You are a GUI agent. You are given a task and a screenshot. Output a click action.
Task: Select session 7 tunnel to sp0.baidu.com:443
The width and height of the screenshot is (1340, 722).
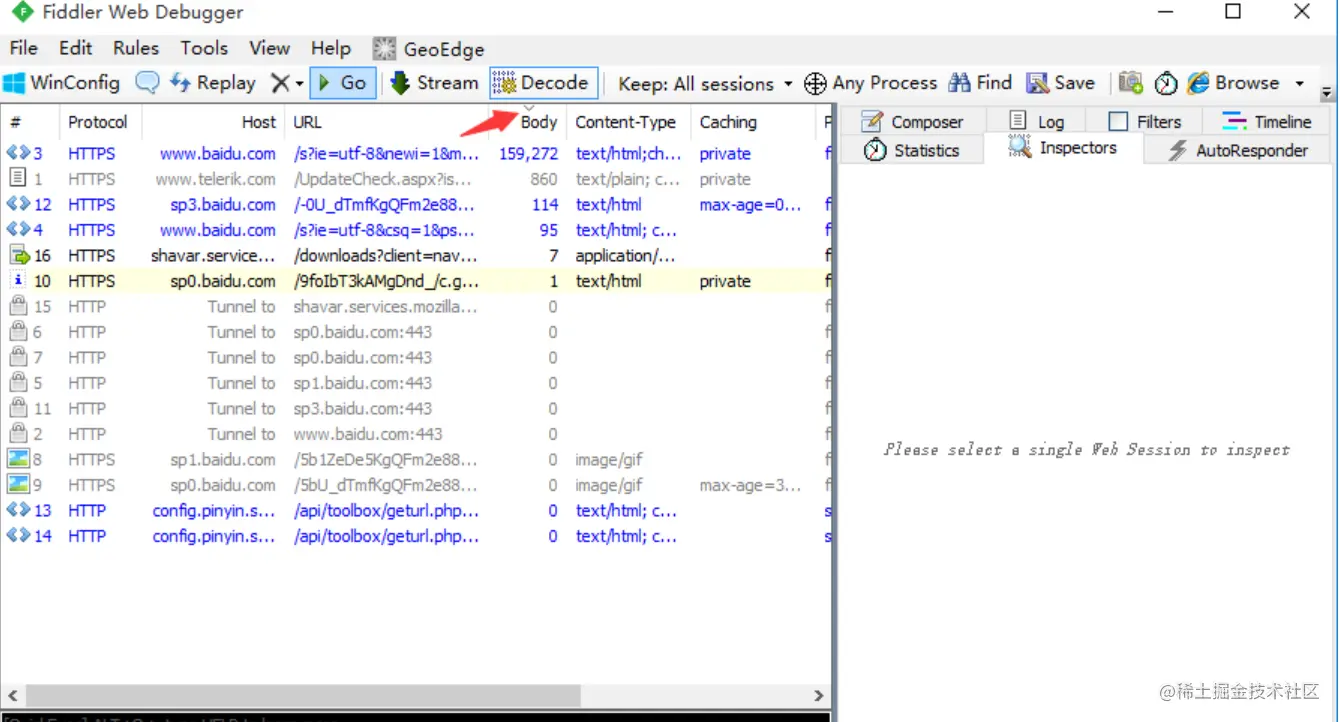click(416, 358)
